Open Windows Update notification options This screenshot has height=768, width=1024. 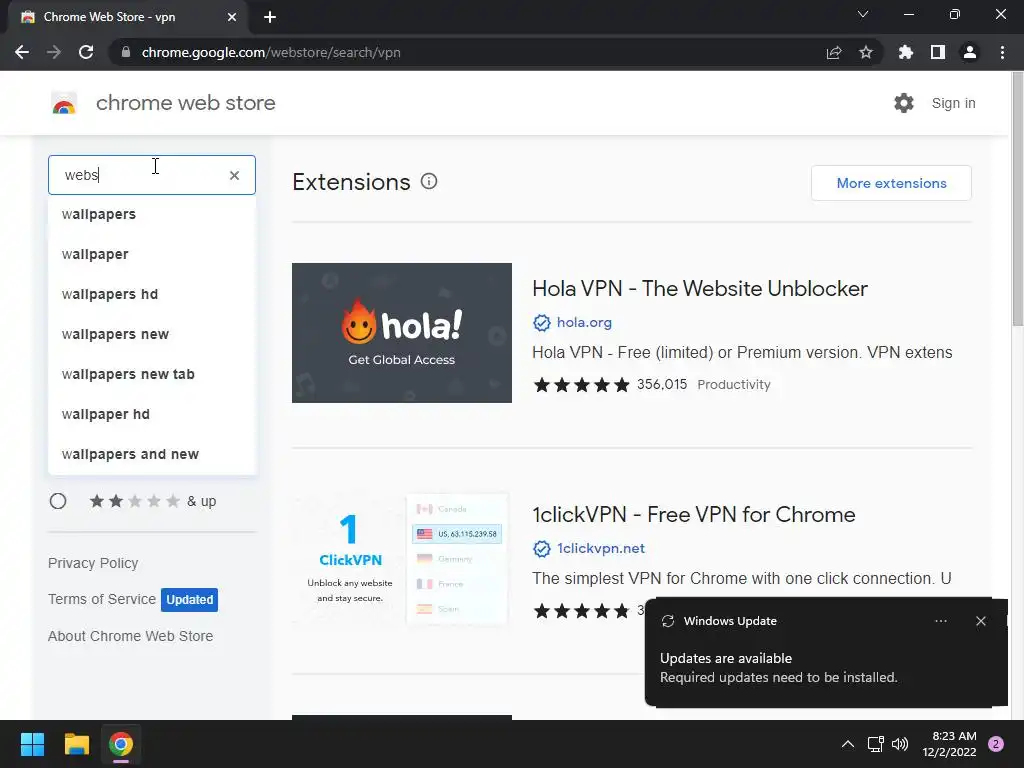tap(940, 621)
